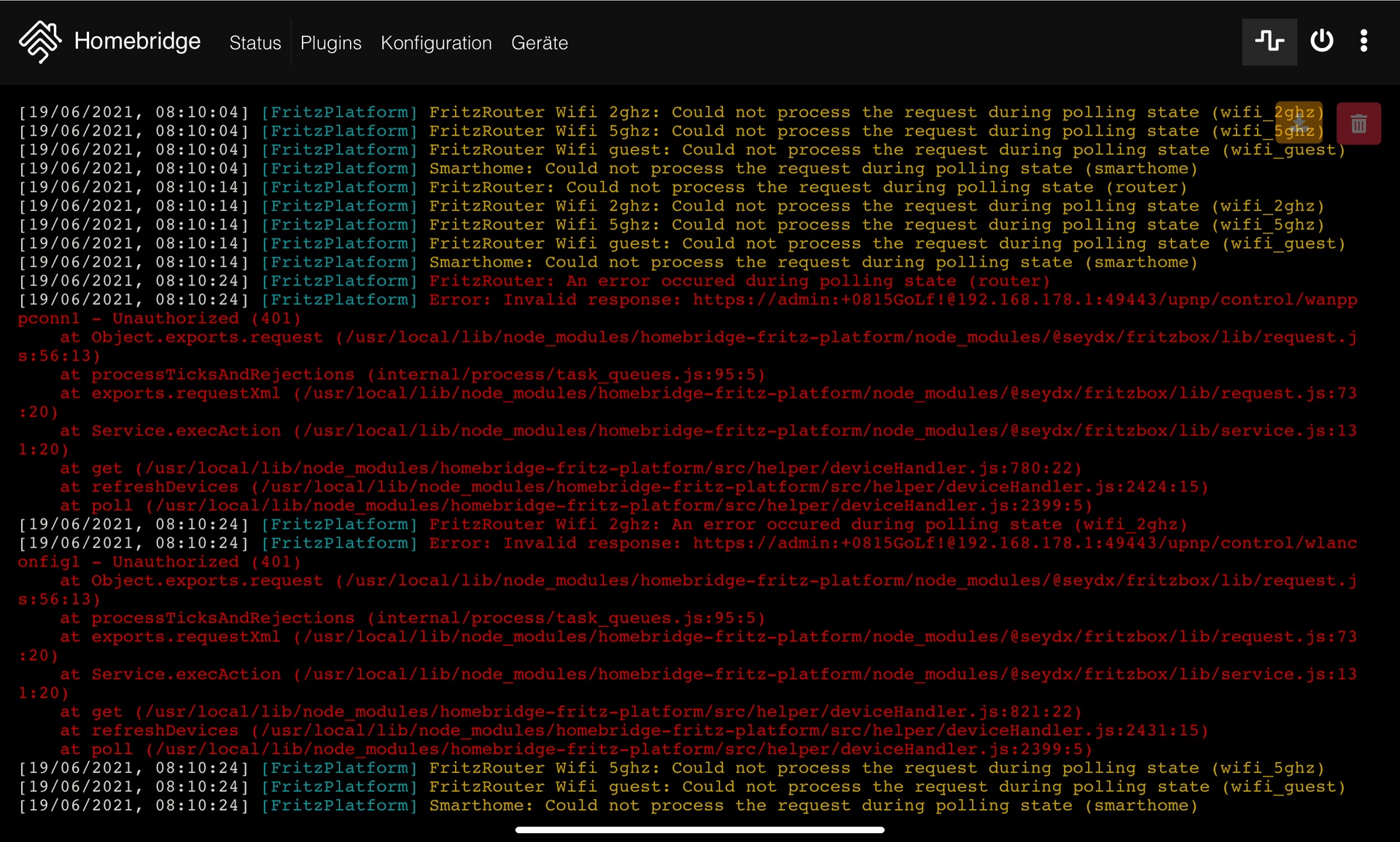Go to the Status page

[x=254, y=43]
